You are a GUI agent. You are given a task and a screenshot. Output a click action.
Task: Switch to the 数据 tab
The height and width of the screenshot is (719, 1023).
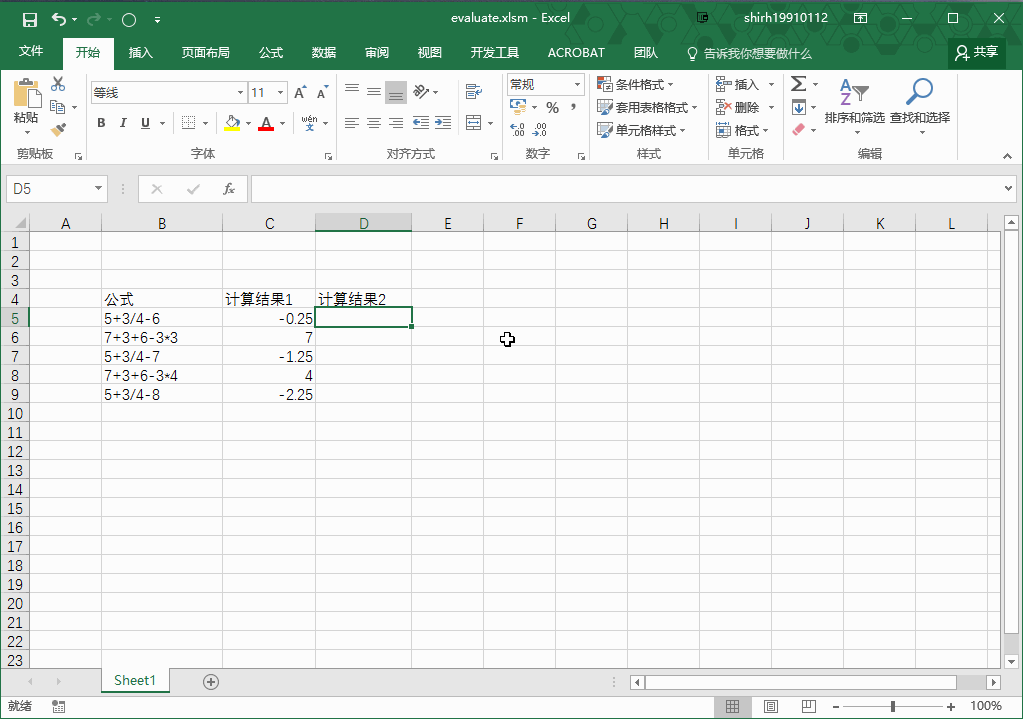point(324,53)
